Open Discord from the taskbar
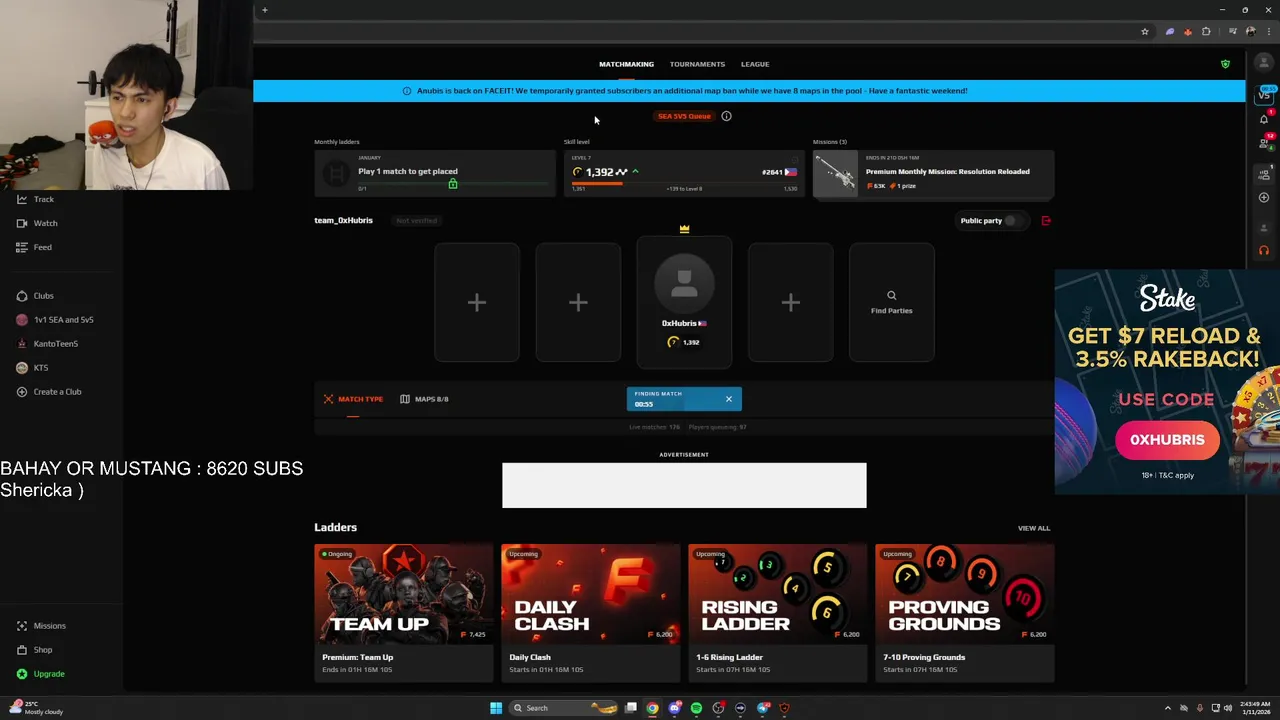This screenshot has width=1280, height=720. 675,708
